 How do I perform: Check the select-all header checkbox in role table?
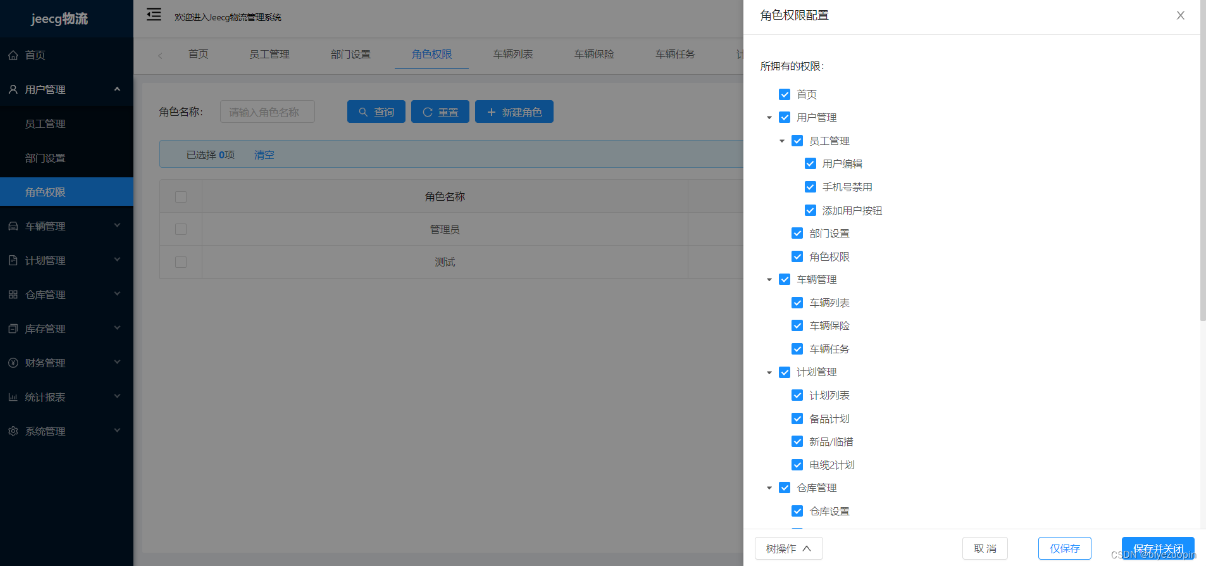click(181, 197)
